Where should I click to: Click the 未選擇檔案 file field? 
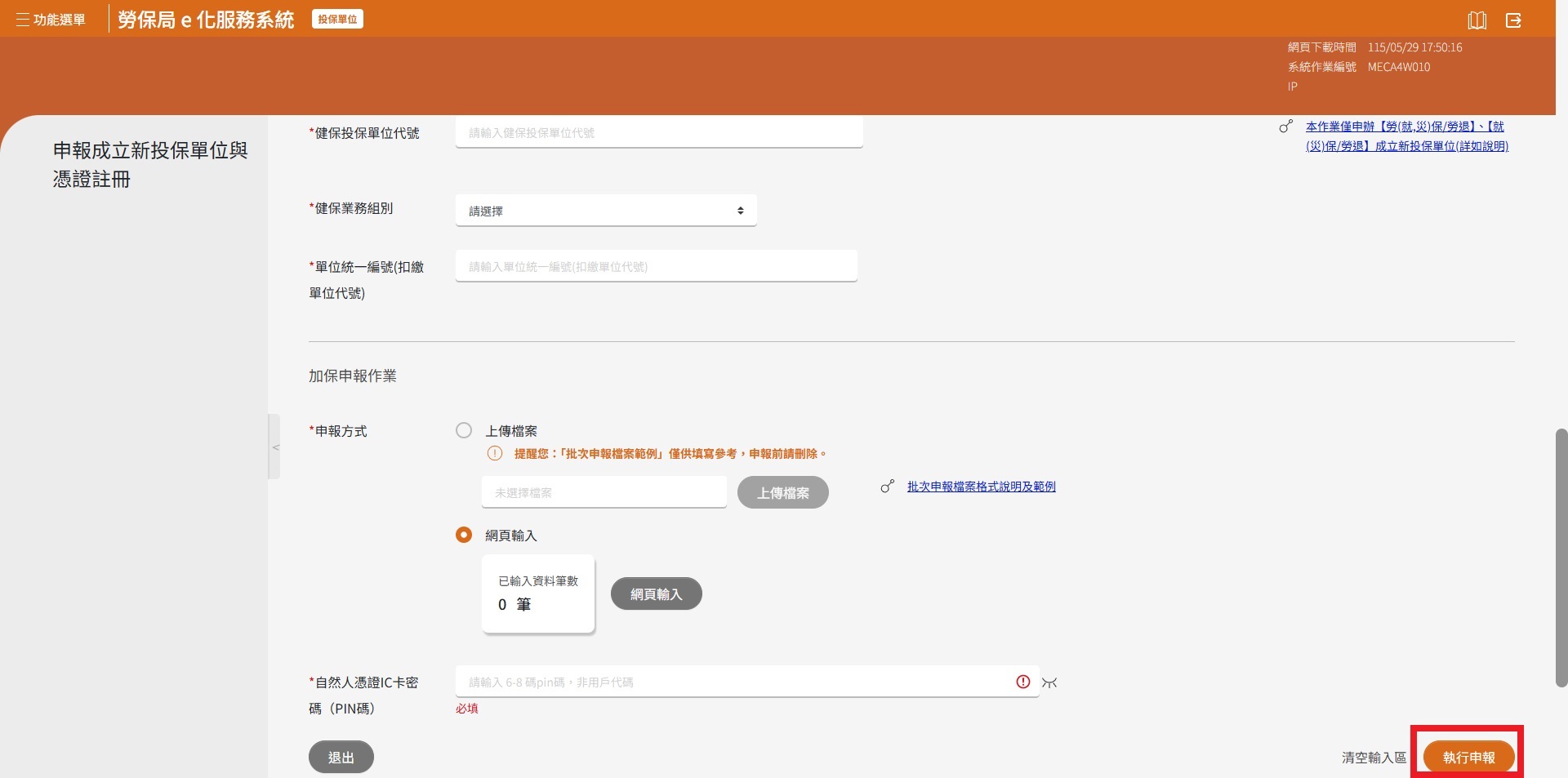pyautogui.click(x=604, y=492)
